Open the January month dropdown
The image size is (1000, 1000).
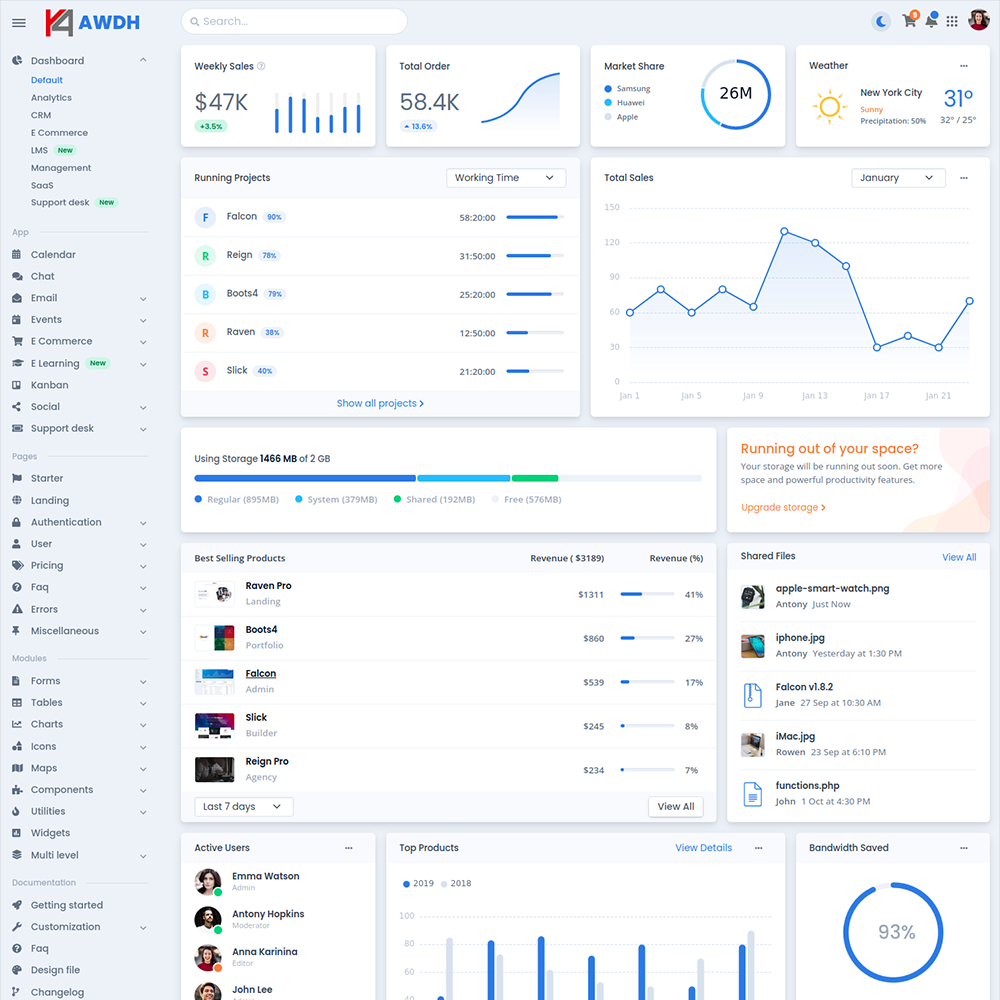tap(898, 178)
